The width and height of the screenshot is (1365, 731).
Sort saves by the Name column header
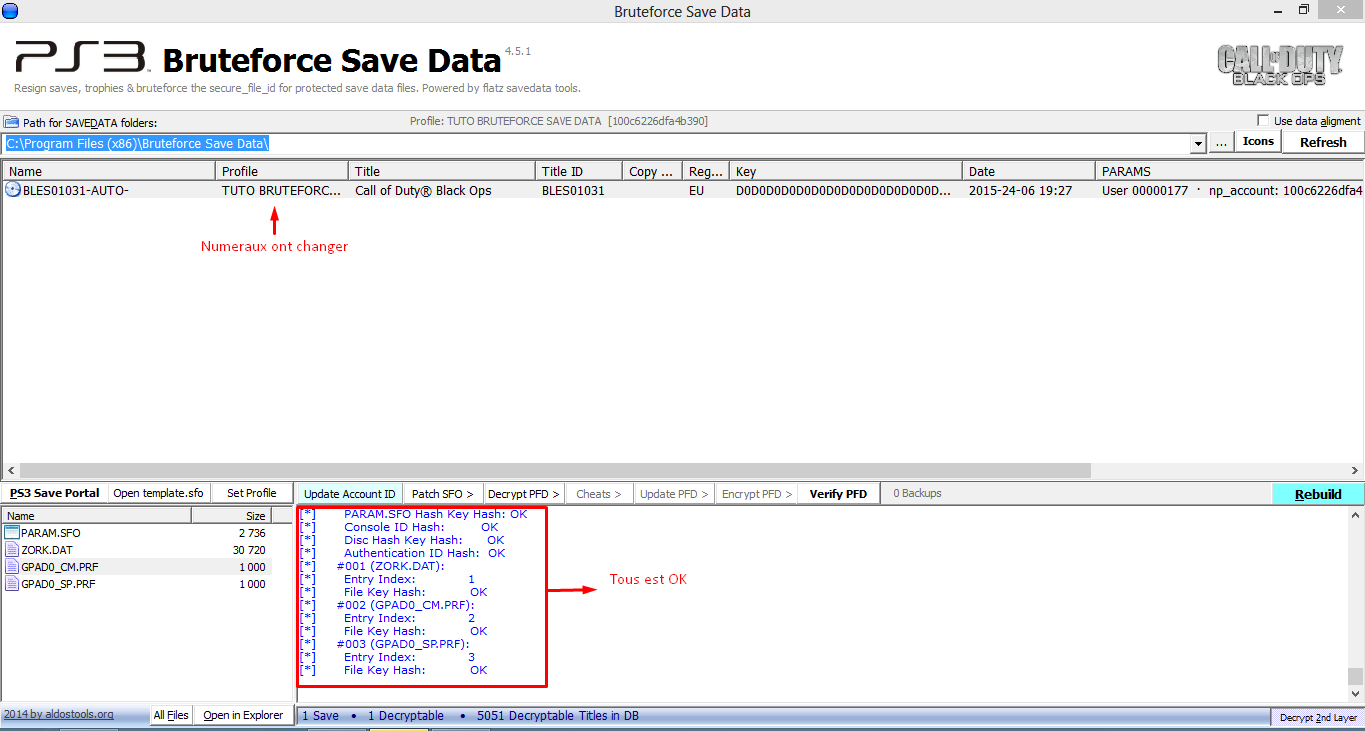click(x=109, y=171)
